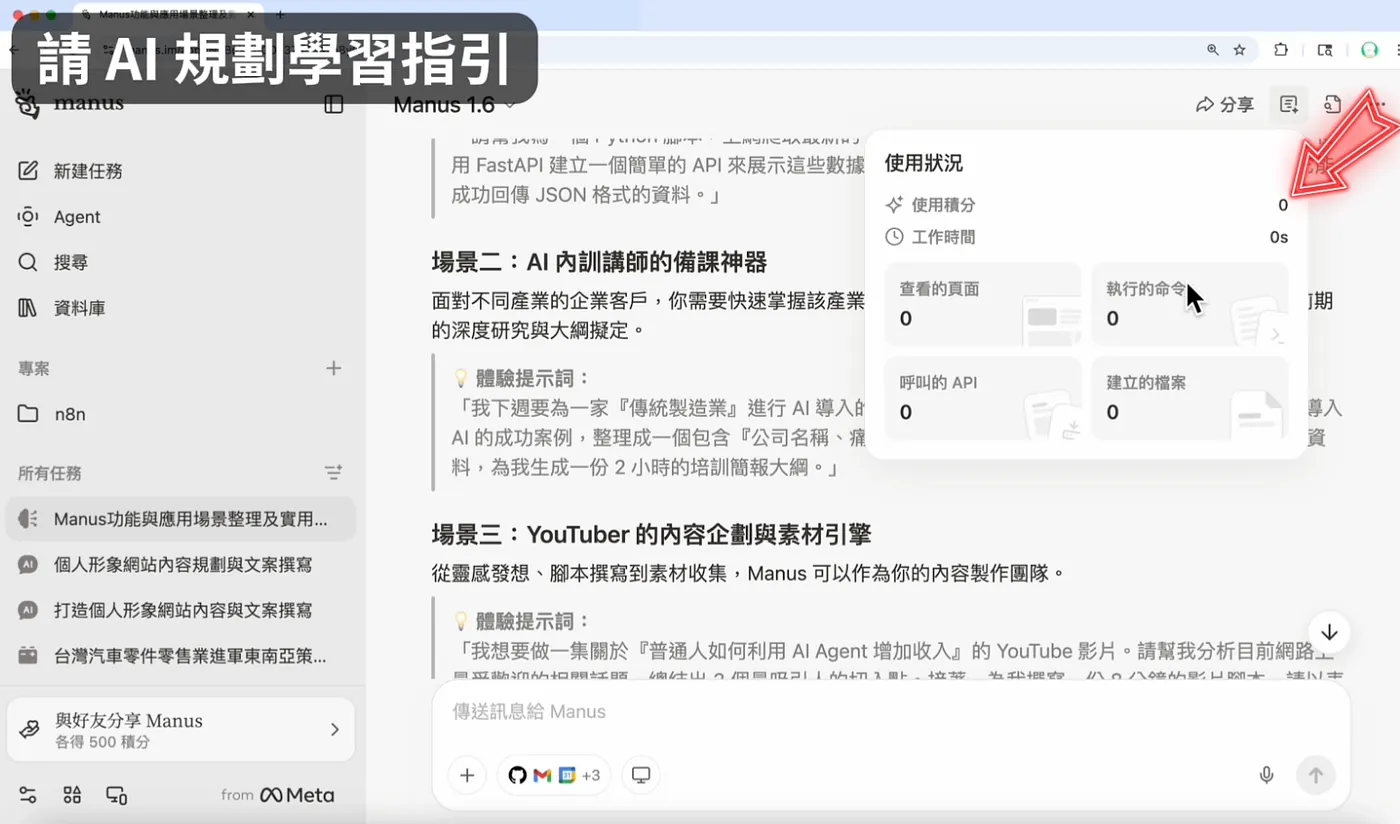
Task: Add a new project with the 專案 plus icon
Action: (x=334, y=368)
